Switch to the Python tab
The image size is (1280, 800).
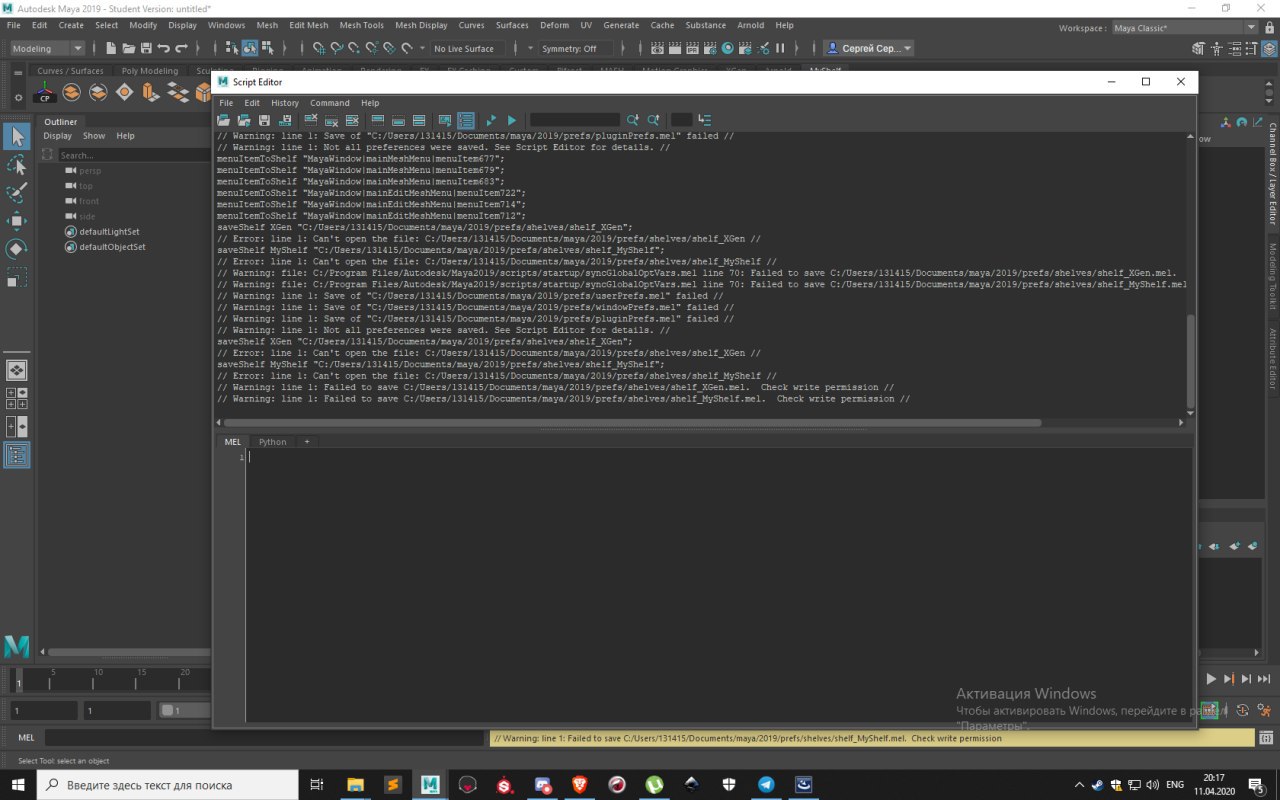pos(272,441)
